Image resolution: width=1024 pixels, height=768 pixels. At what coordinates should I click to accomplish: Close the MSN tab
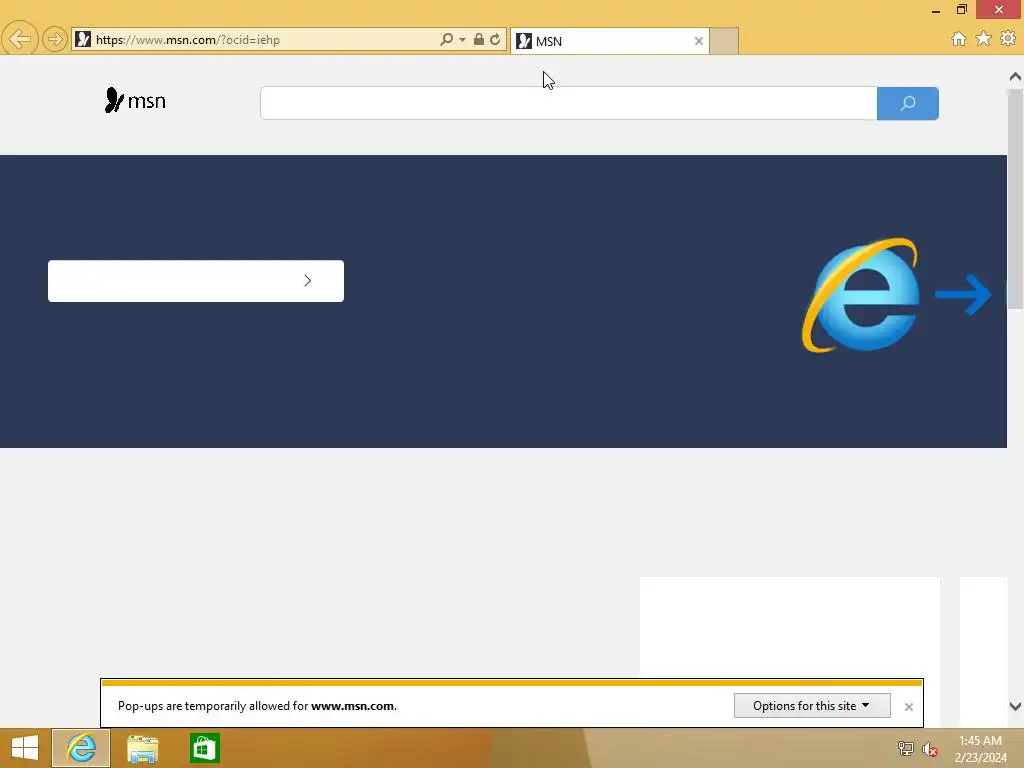699,41
